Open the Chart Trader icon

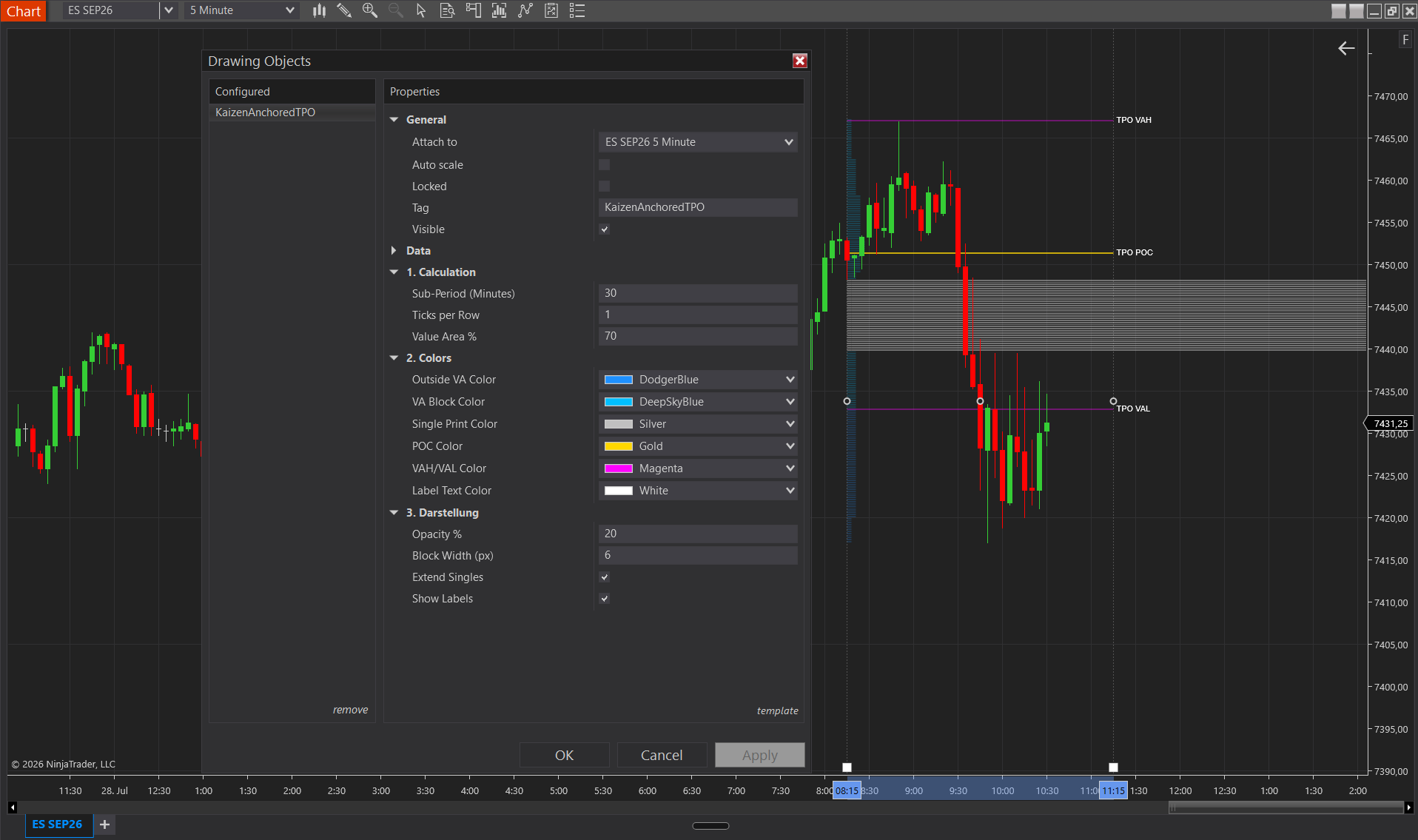click(x=473, y=10)
